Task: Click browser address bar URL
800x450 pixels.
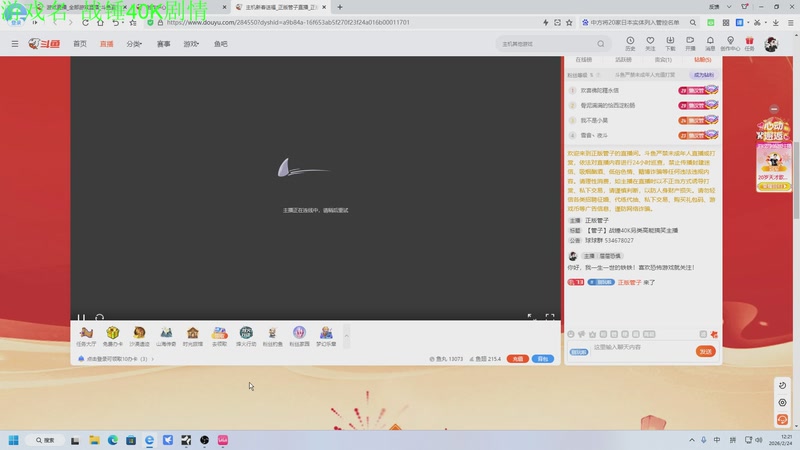Action: [x=288, y=22]
